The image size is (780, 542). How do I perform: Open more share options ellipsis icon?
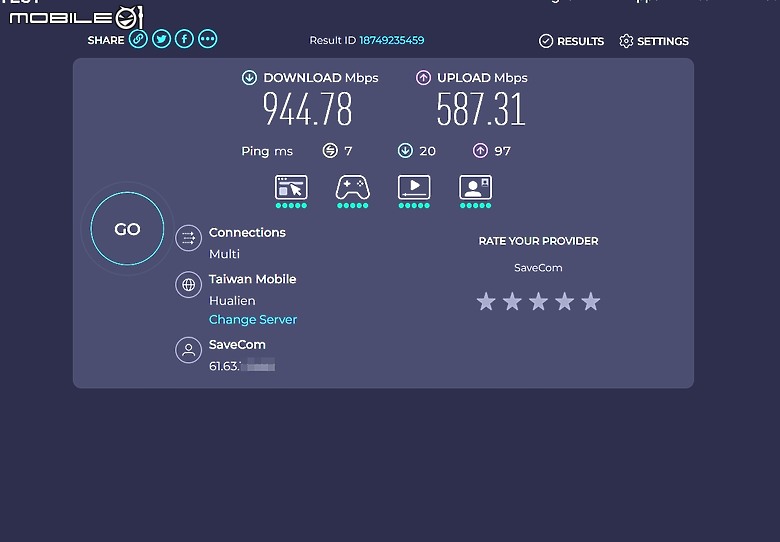[208, 39]
